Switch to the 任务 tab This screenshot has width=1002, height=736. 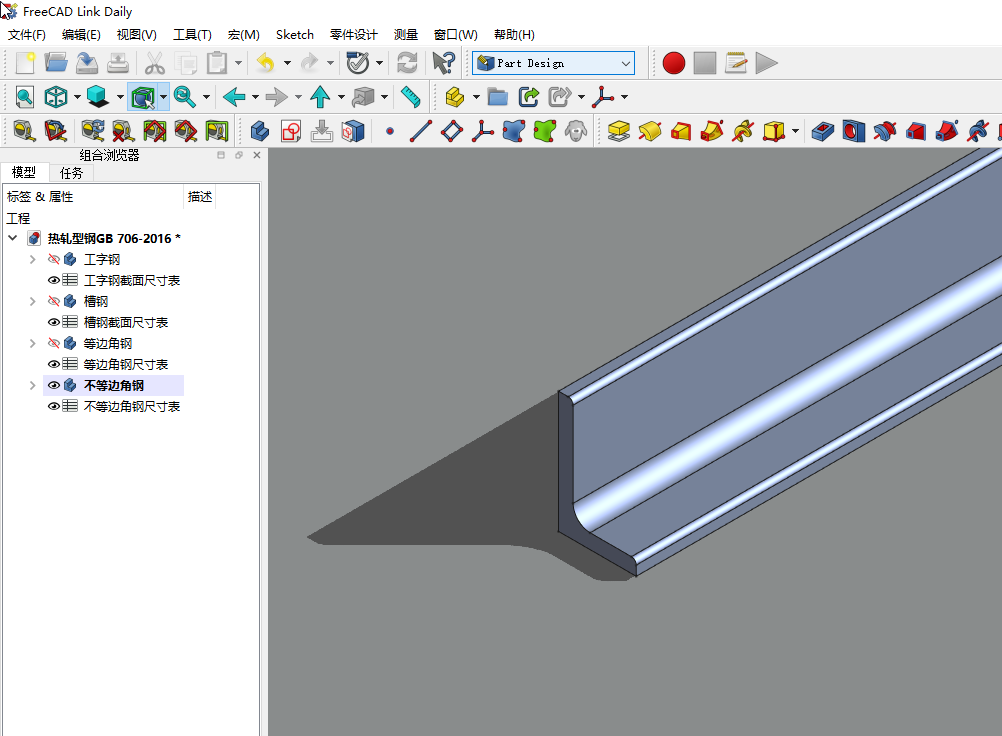(x=72, y=173)
